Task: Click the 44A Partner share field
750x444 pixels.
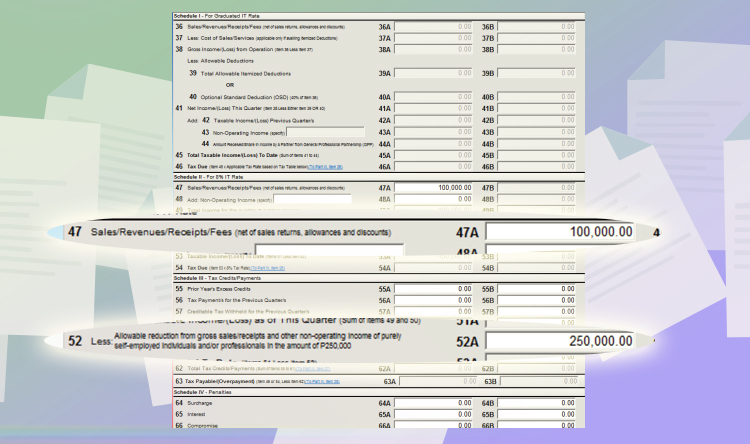Action: [433, 144]
